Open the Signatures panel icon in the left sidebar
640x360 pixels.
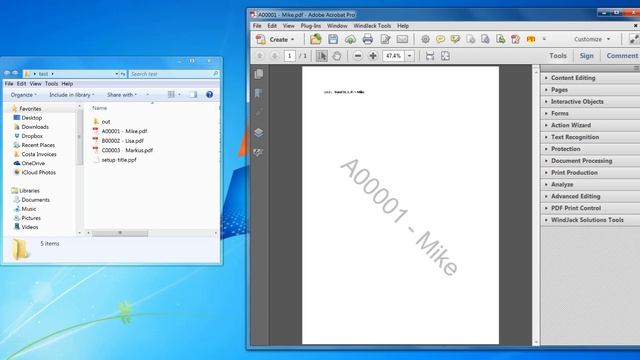point(258,153)
